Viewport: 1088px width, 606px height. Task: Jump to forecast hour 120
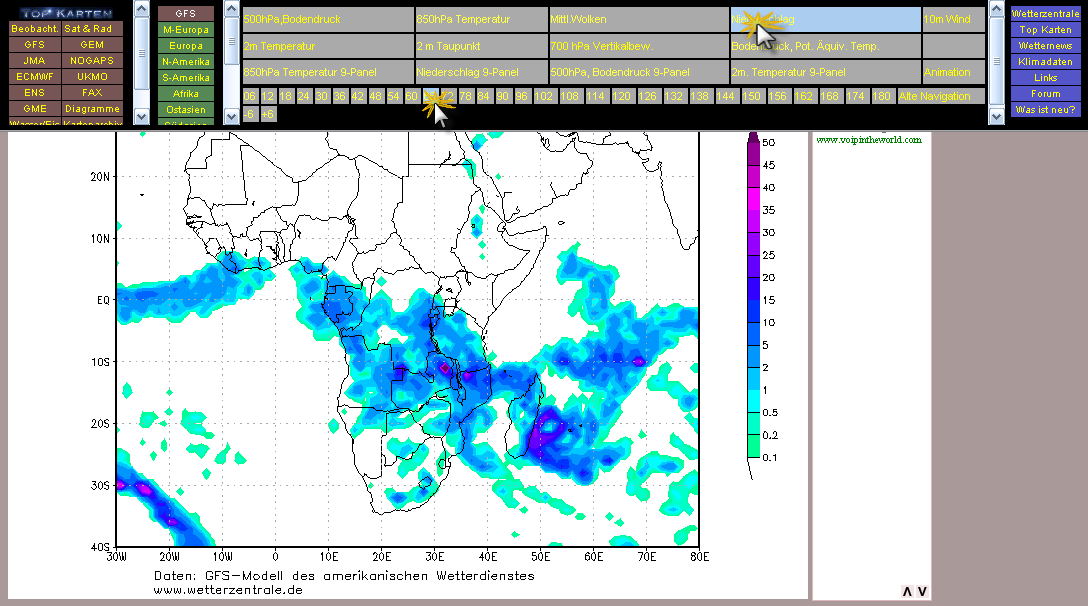click(x=621, y=96)
